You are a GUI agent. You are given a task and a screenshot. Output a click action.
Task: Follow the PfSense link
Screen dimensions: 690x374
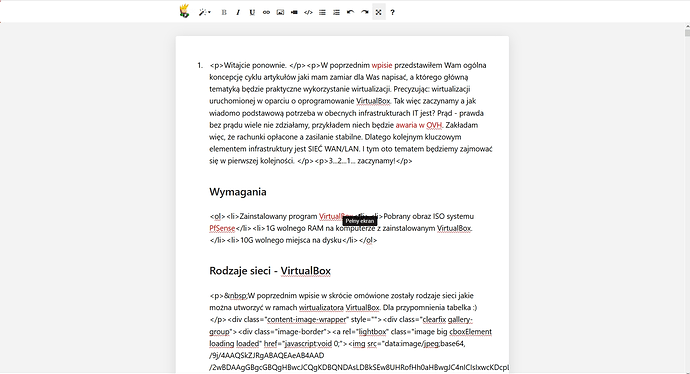point(222,228)
